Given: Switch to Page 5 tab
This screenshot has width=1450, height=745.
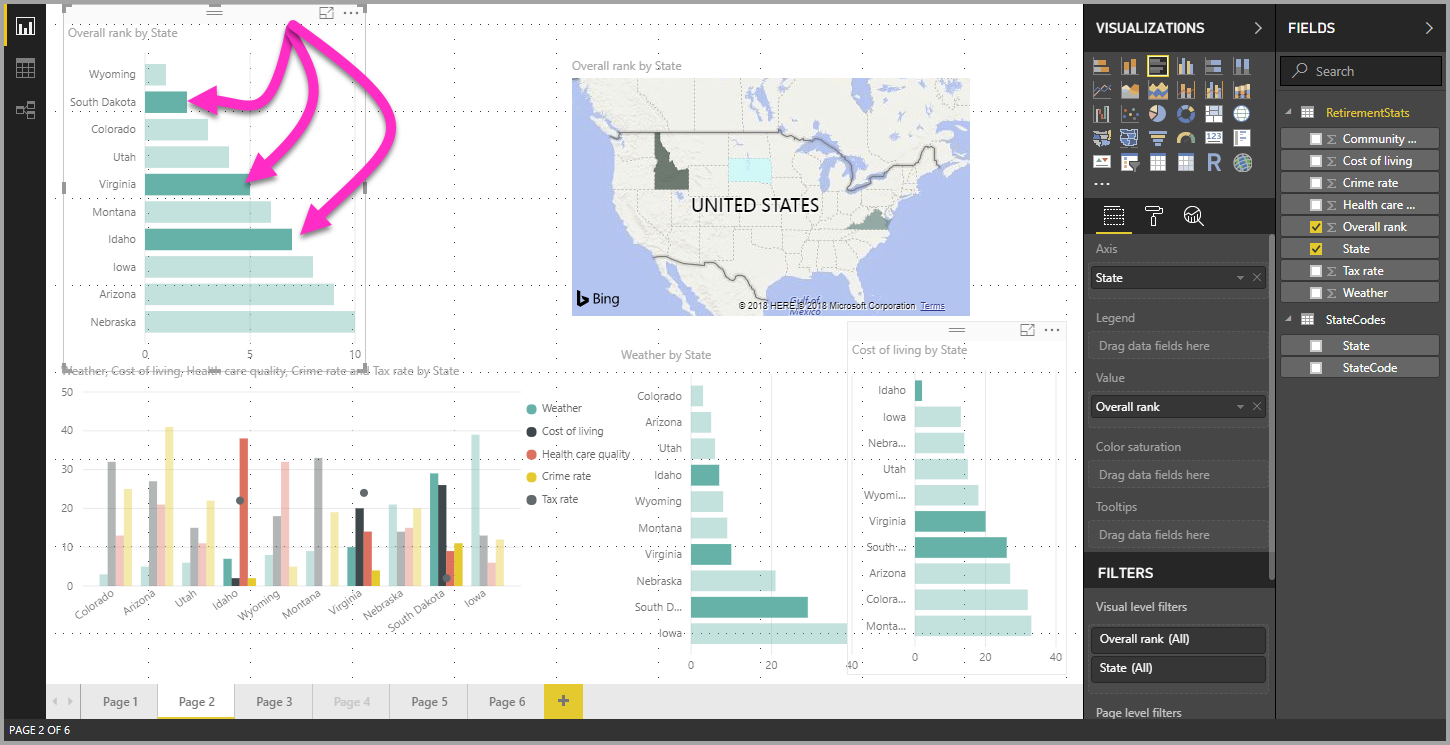Looking at the screenshot, I should (429, 702).
